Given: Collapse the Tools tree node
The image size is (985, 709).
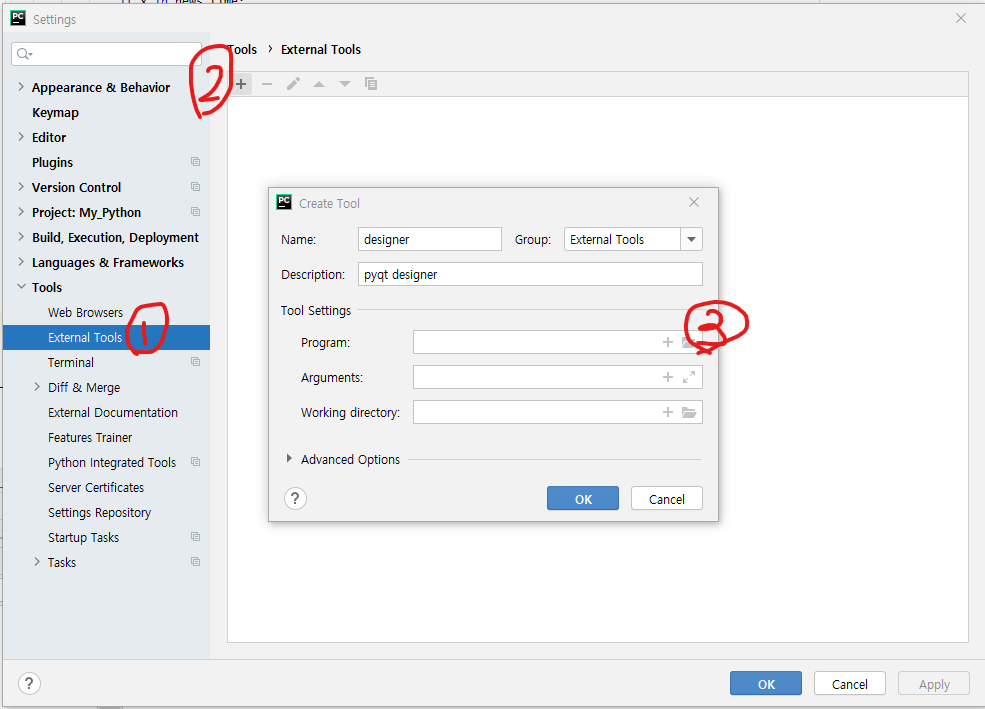Looking at the screenshot, I should [x=21, y=287].
